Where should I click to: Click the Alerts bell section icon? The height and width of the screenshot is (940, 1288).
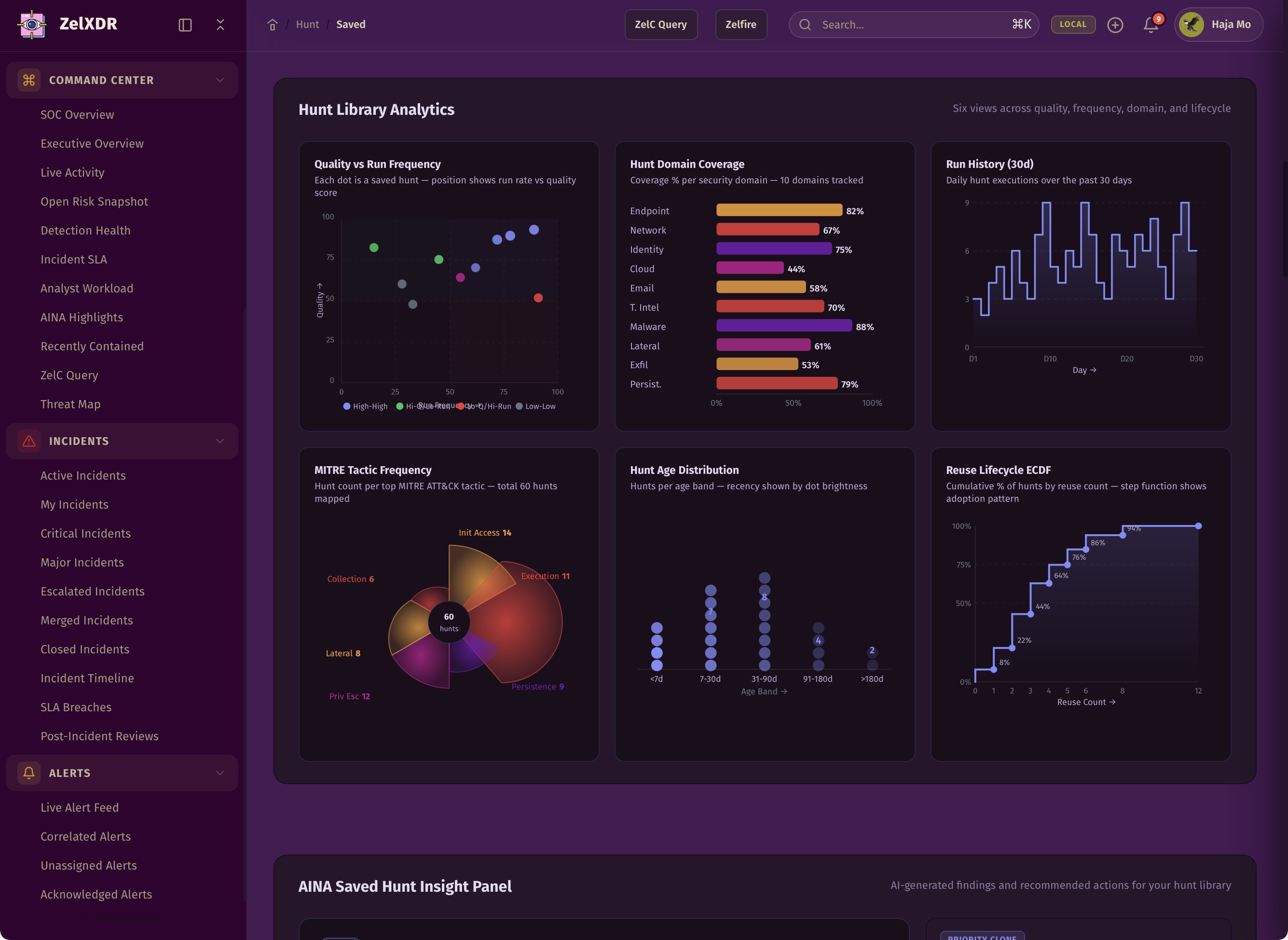[29, 773]
